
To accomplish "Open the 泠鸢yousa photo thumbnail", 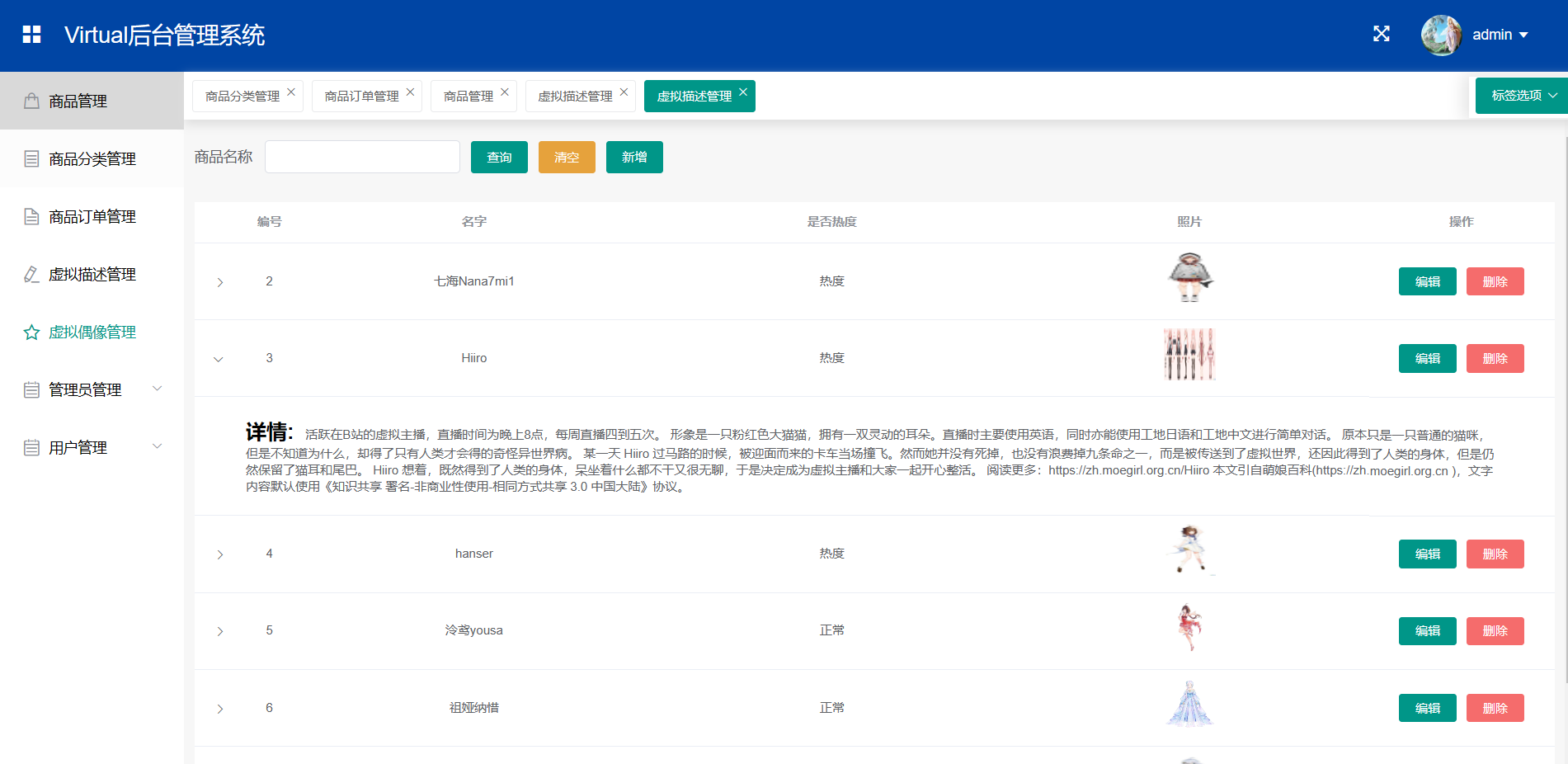I will tap(1189, 627).
